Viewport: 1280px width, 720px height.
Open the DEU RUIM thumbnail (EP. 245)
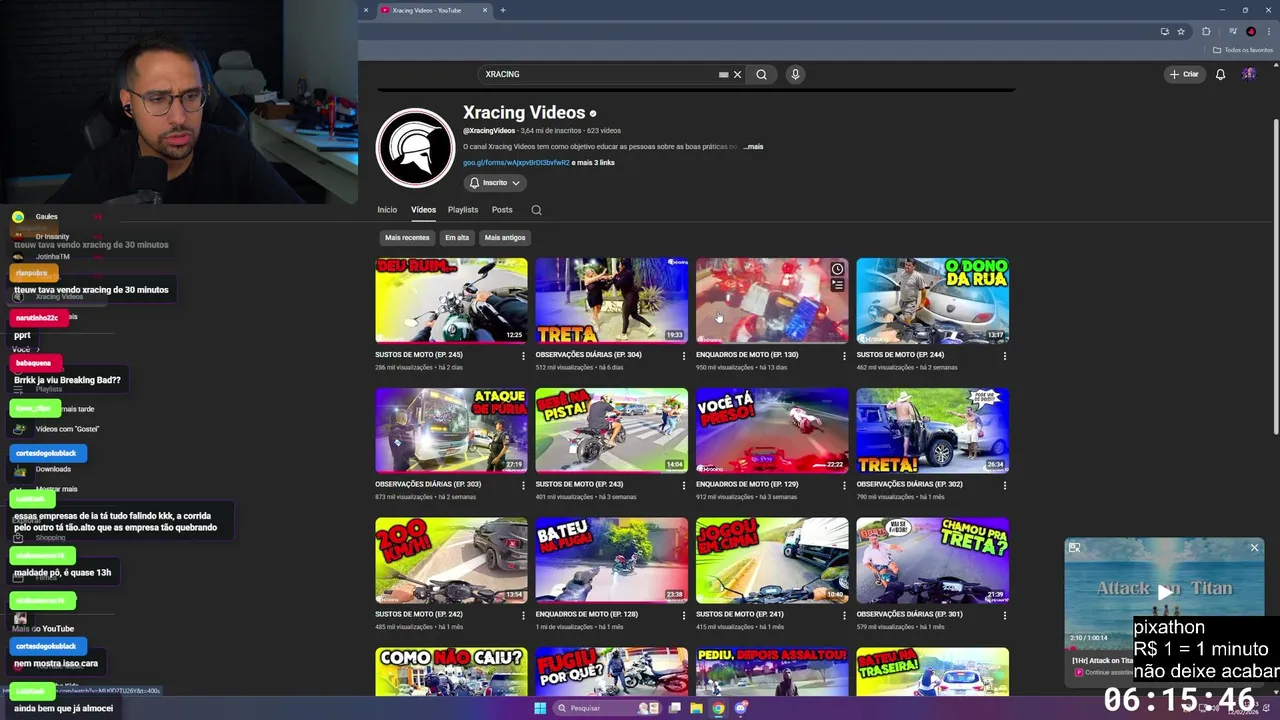pos(451,301)
